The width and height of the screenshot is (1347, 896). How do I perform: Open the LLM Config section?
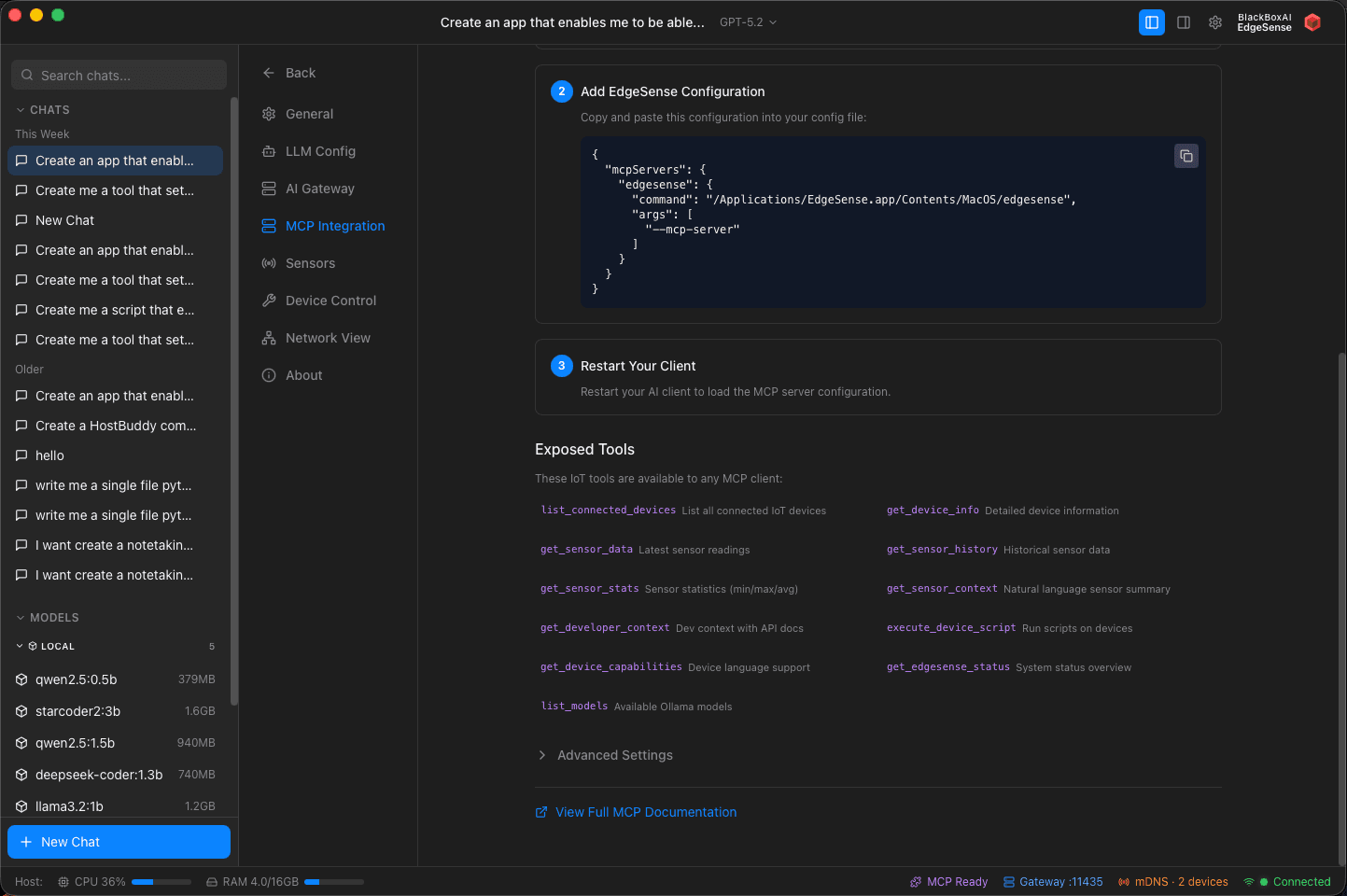[319, 150]
